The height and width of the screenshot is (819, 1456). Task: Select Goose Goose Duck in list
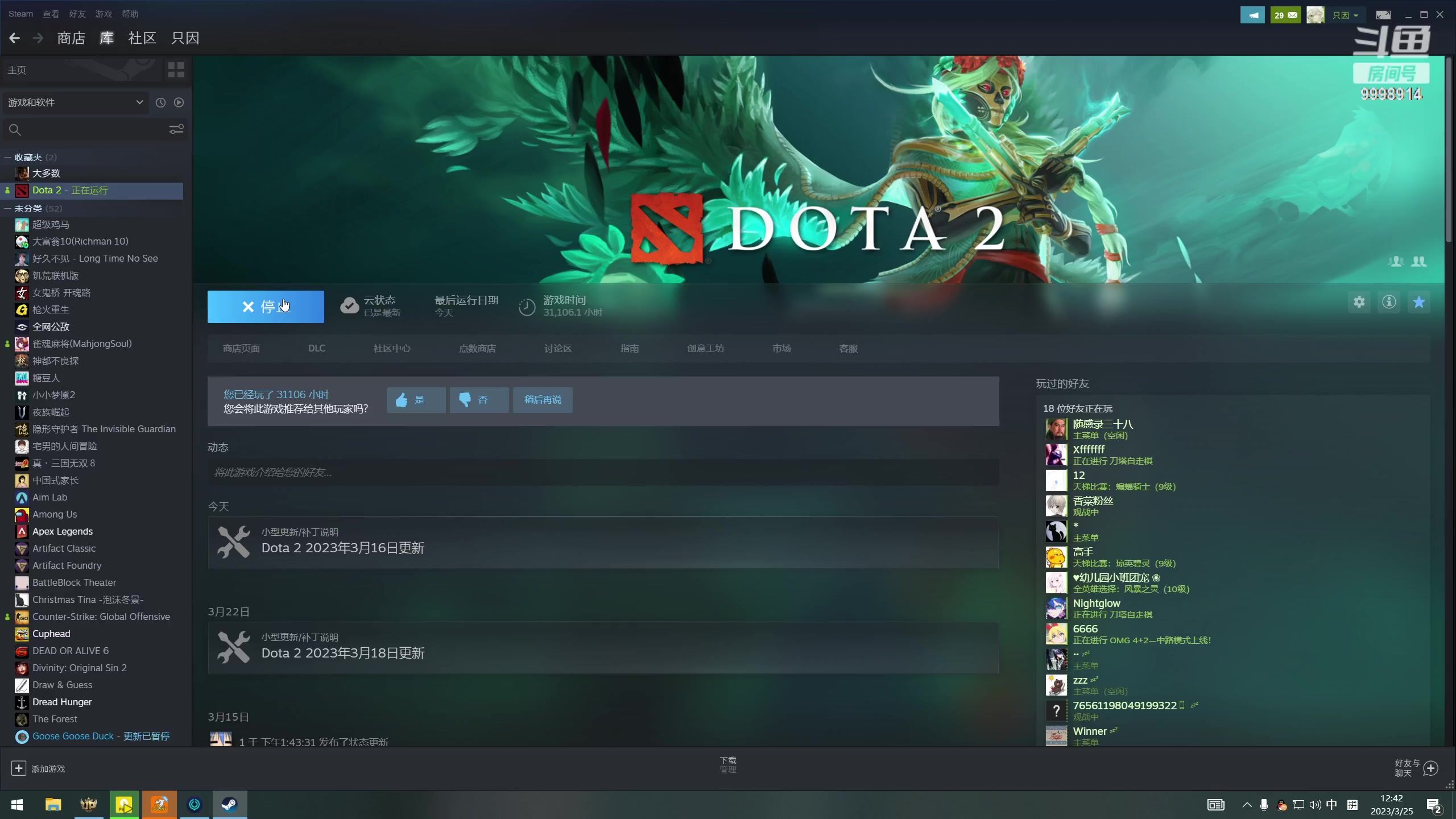(x=101, y=736)
